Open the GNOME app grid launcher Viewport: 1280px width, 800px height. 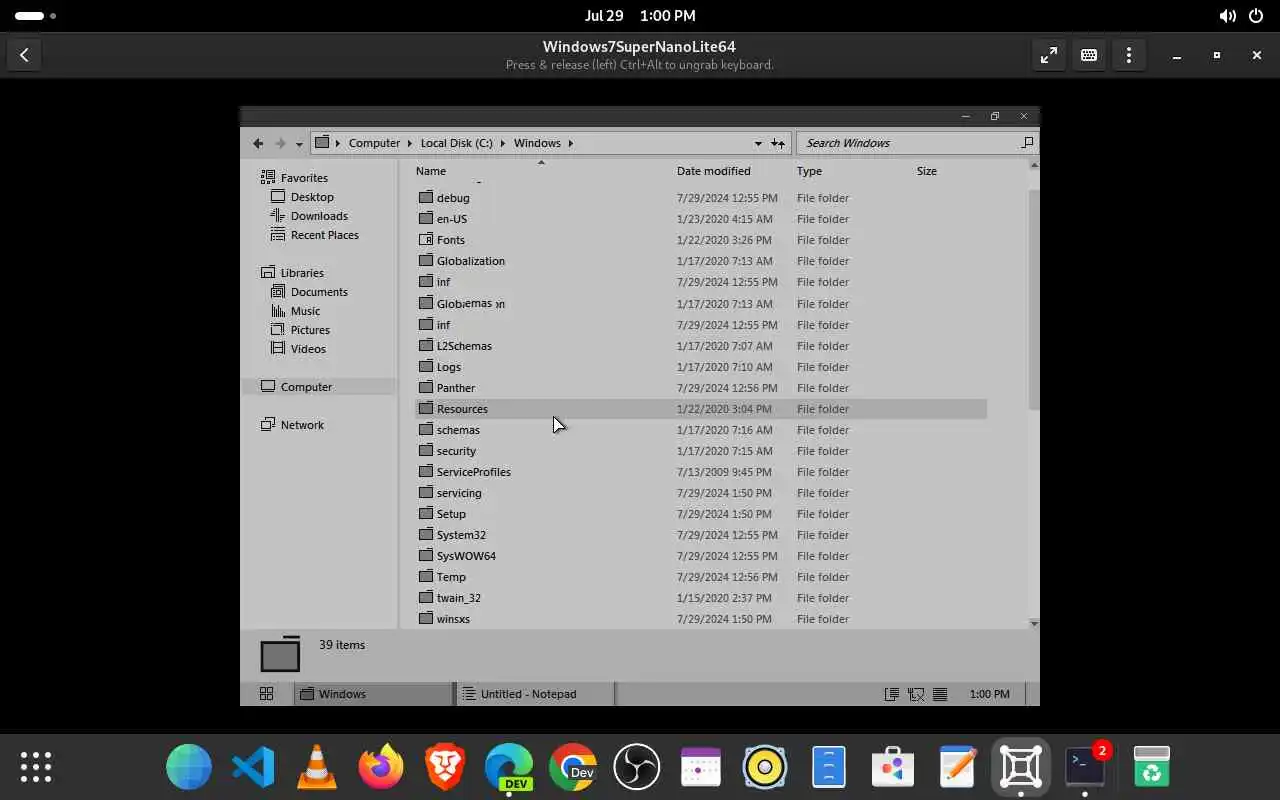36,767
